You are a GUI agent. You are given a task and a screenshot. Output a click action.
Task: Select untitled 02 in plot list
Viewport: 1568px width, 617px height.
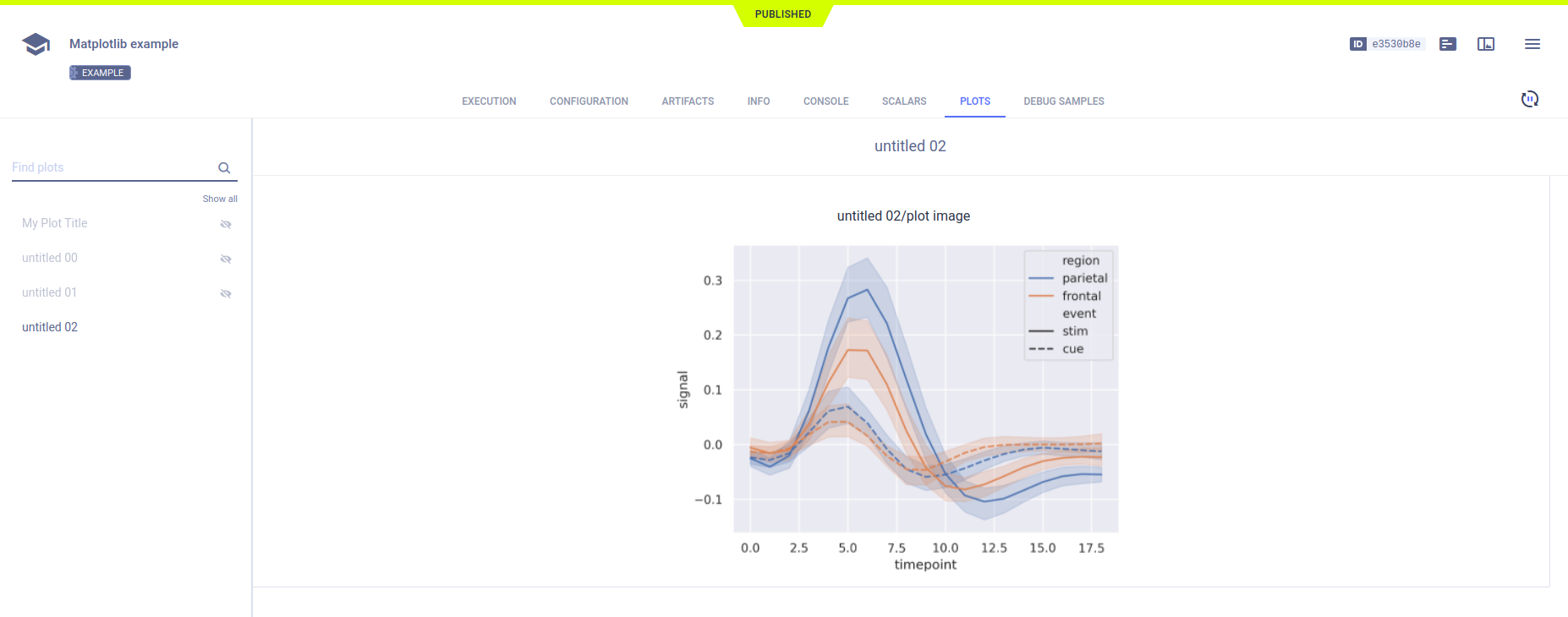coord(50,327)
